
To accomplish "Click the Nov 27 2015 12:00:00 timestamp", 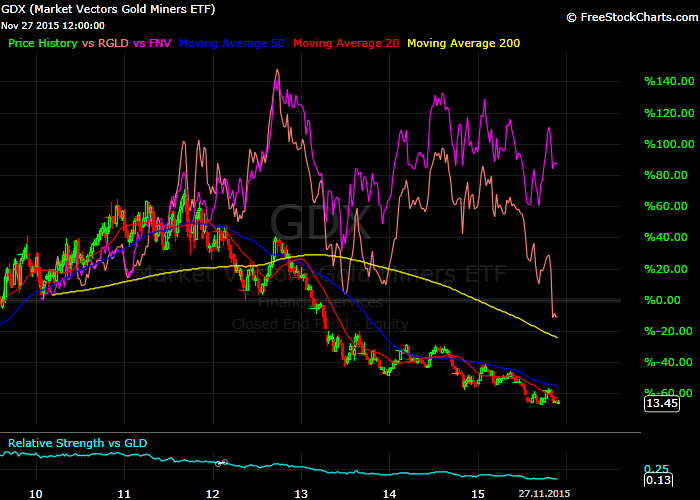I will (53, 26).
